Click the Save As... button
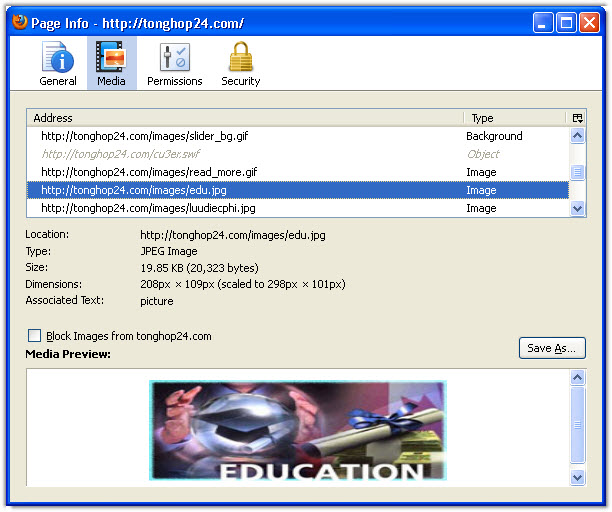The height and width of the screenshot is (512, 612). click(552, 348)
